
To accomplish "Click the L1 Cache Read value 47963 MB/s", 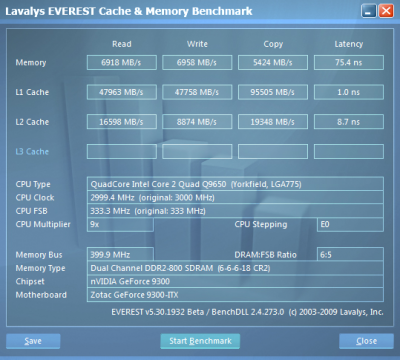I will [x=122, y=92].
